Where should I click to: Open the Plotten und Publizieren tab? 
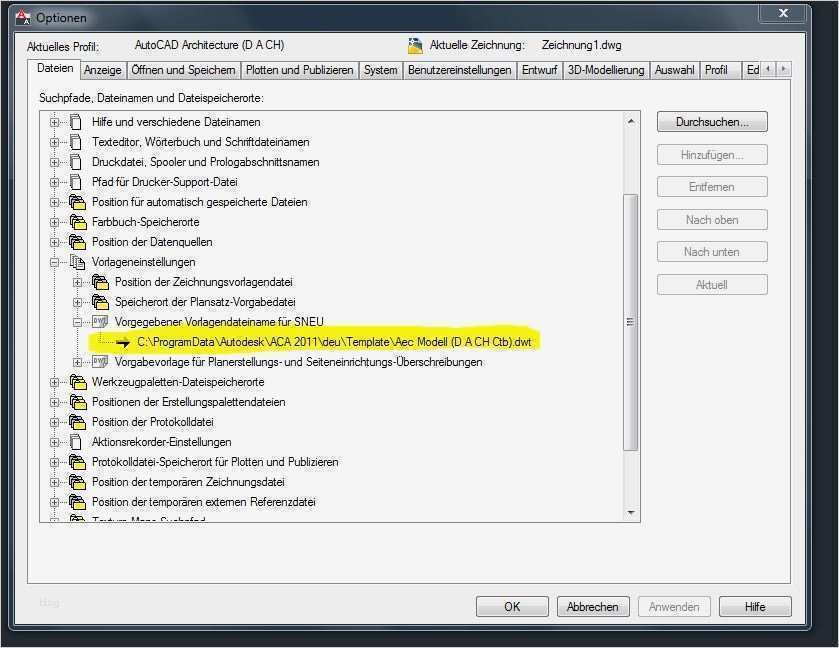click(300, 70)
